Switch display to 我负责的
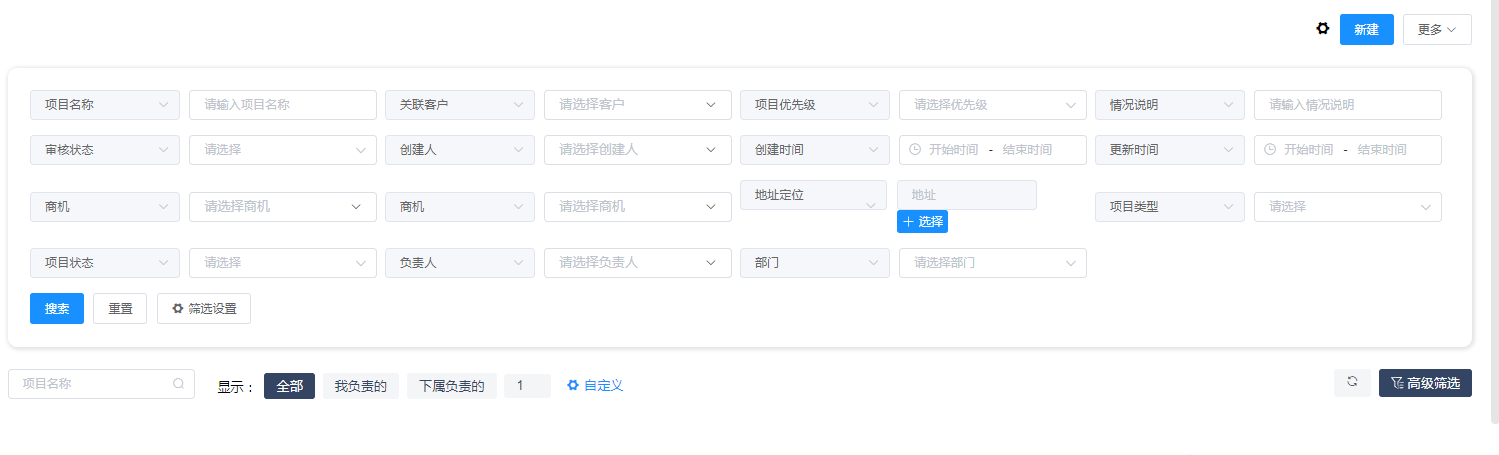Viewport: 1499px width, 455px height. coord(360,386)
